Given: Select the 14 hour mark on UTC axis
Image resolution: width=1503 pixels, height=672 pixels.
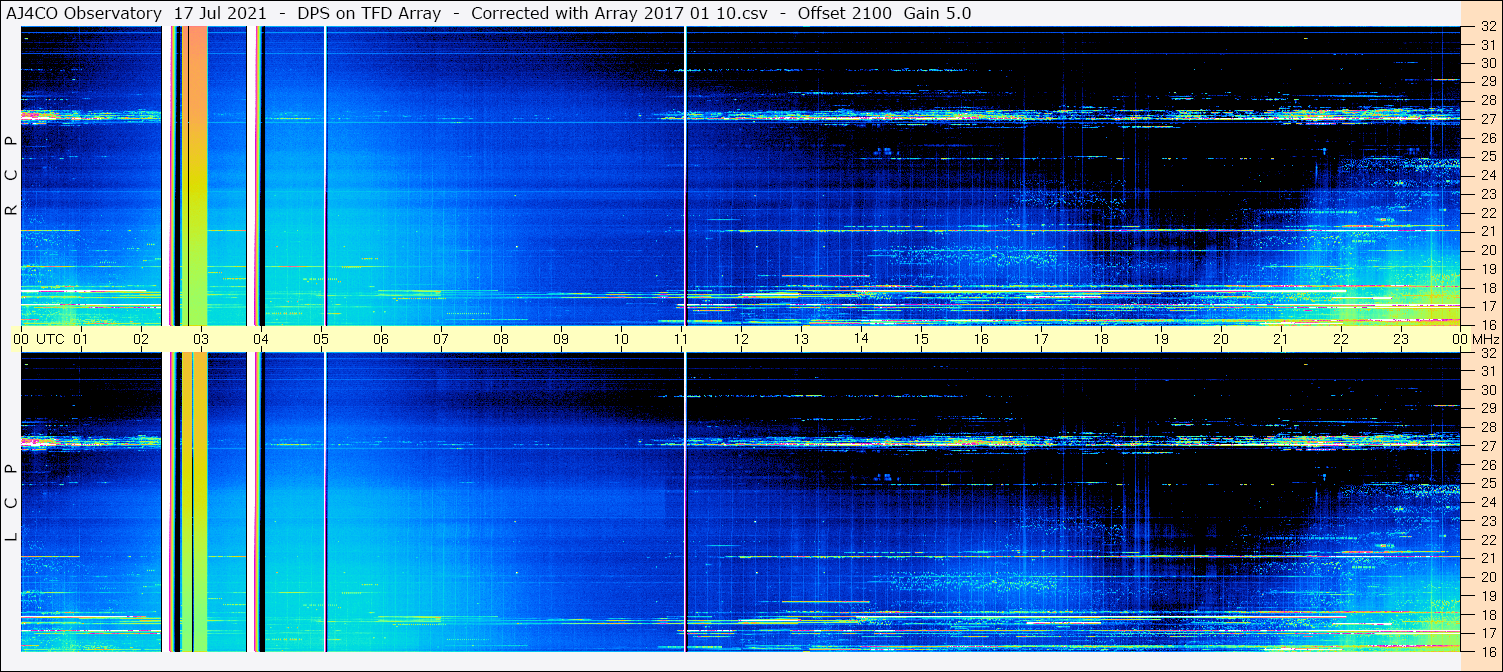Looking at the screenshot, I should pos(861,338).
